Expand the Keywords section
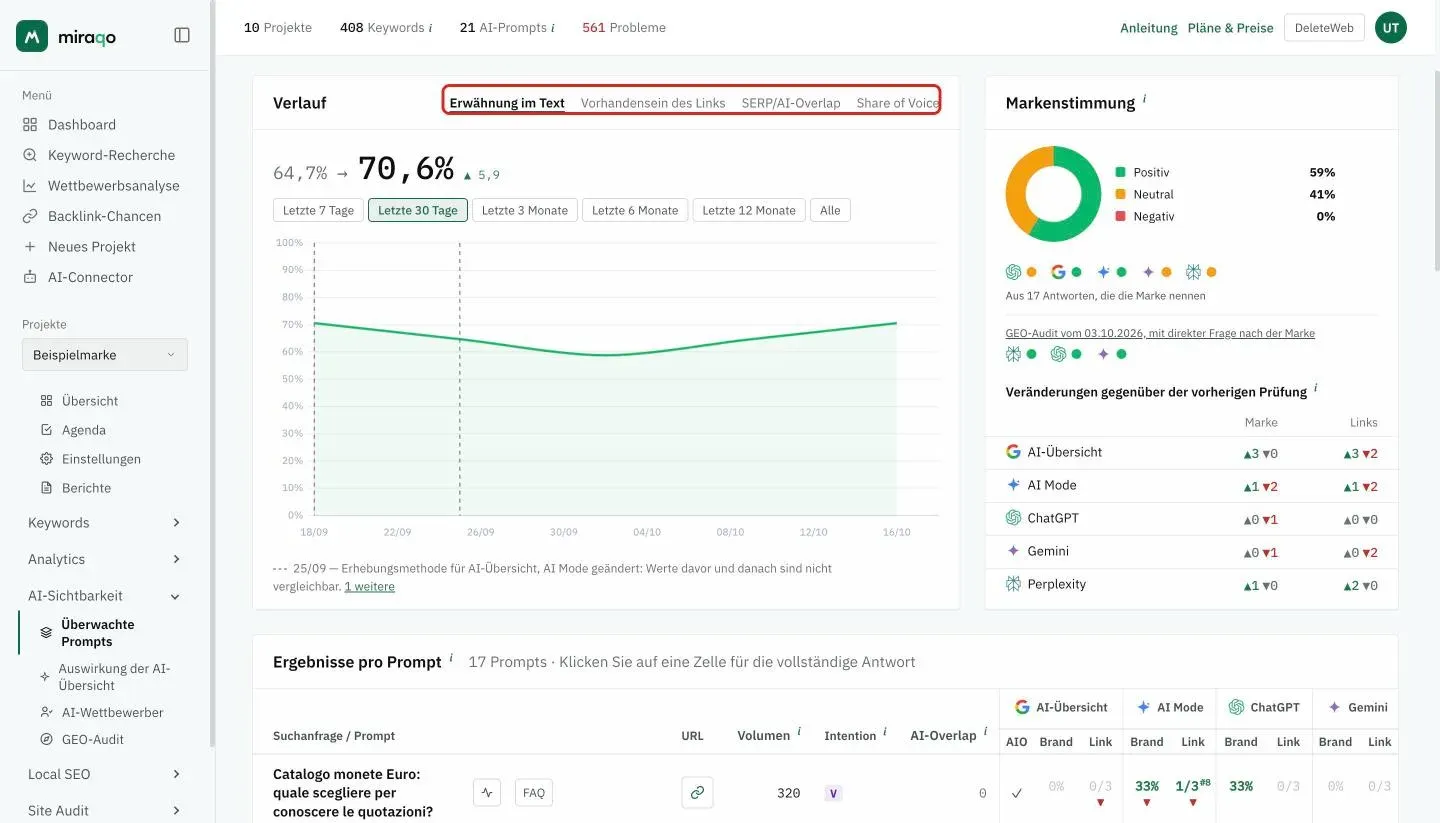1440x823 pixels. pyautogui.click(x=104, y=522)
